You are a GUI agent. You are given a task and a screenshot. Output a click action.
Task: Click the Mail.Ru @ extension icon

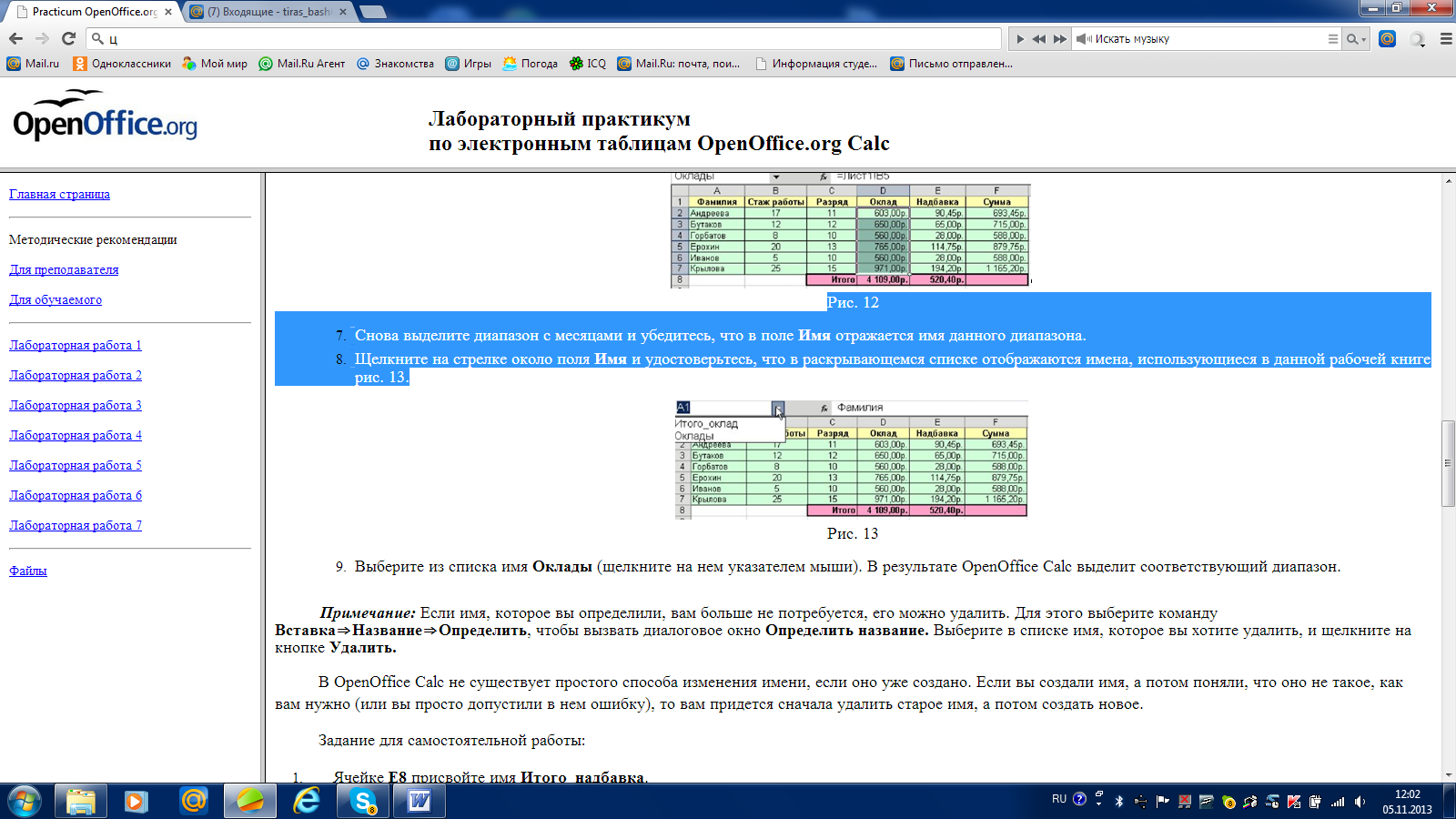(x=1387, y=38)
